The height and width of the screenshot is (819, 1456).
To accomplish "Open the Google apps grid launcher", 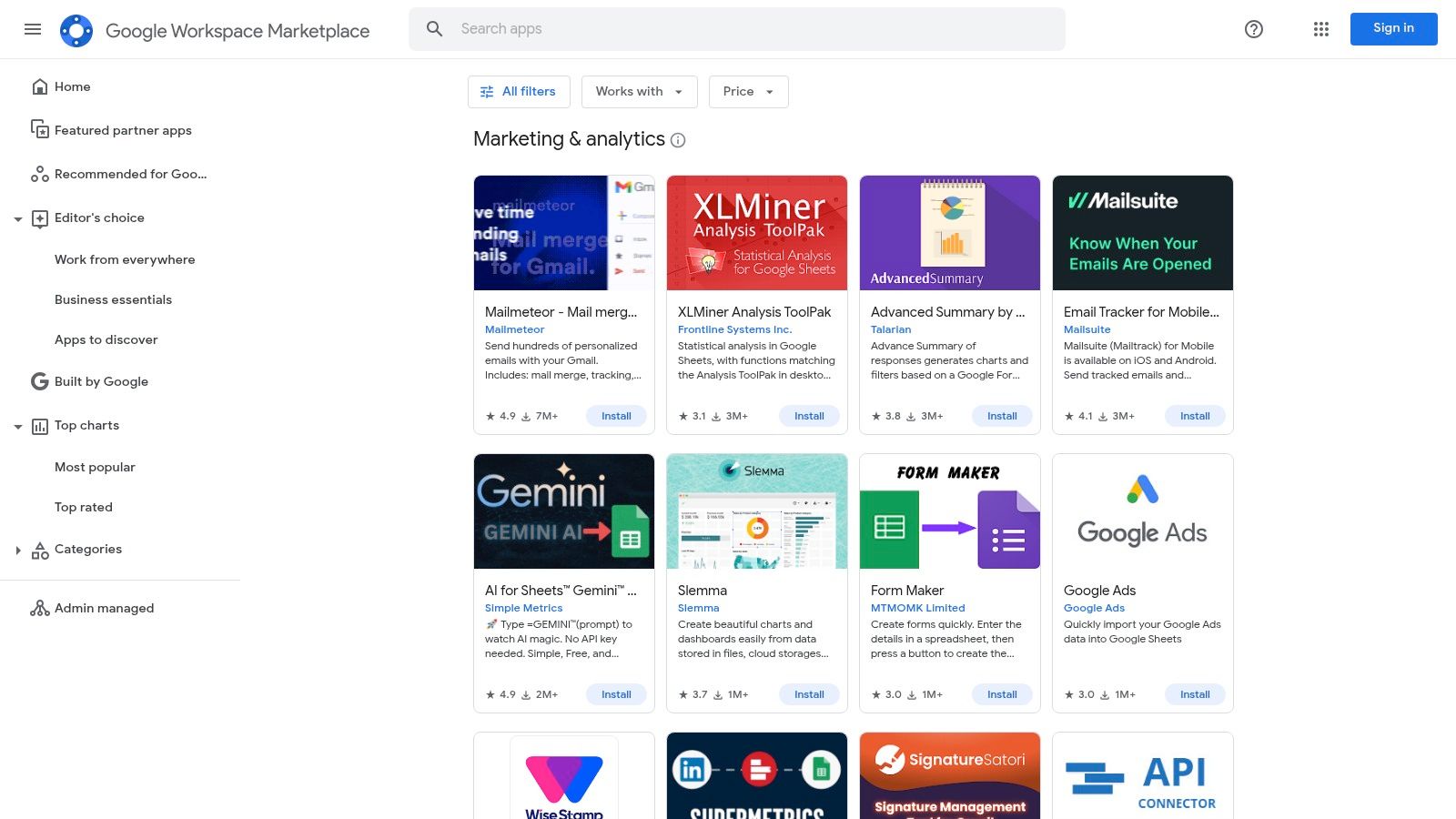I will (1320, 29).
